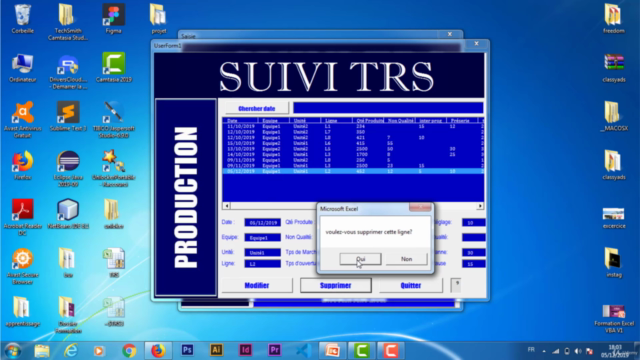Confirm deletion with the Oui button

[360, 259]
